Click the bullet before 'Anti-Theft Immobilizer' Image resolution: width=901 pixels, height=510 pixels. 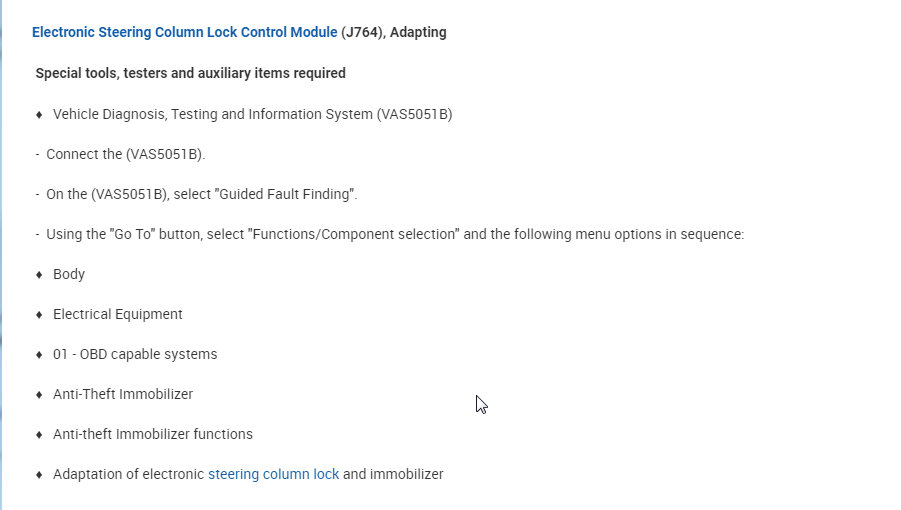coord(39,394)
